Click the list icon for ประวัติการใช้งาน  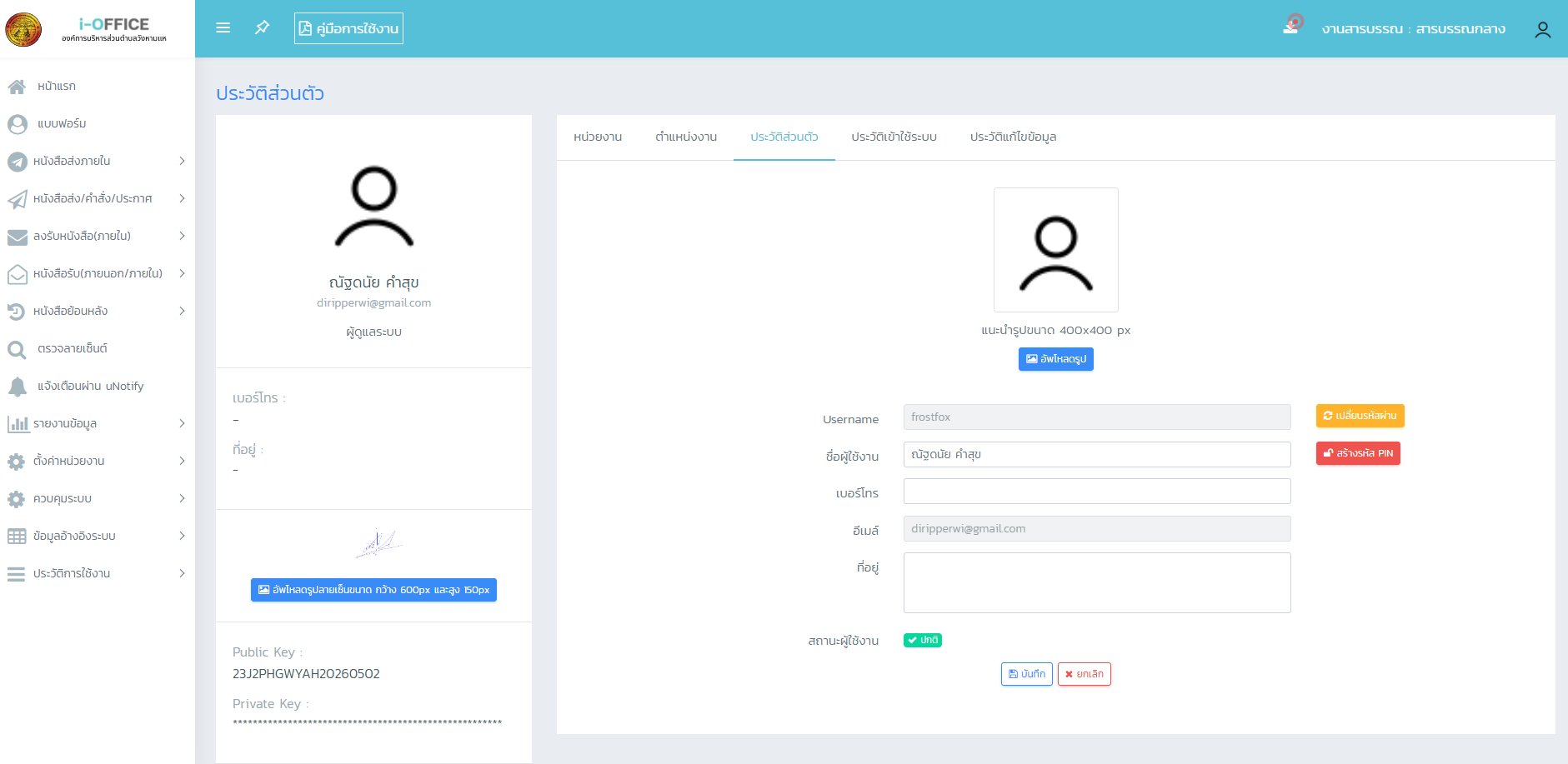[x=17, y=574]
